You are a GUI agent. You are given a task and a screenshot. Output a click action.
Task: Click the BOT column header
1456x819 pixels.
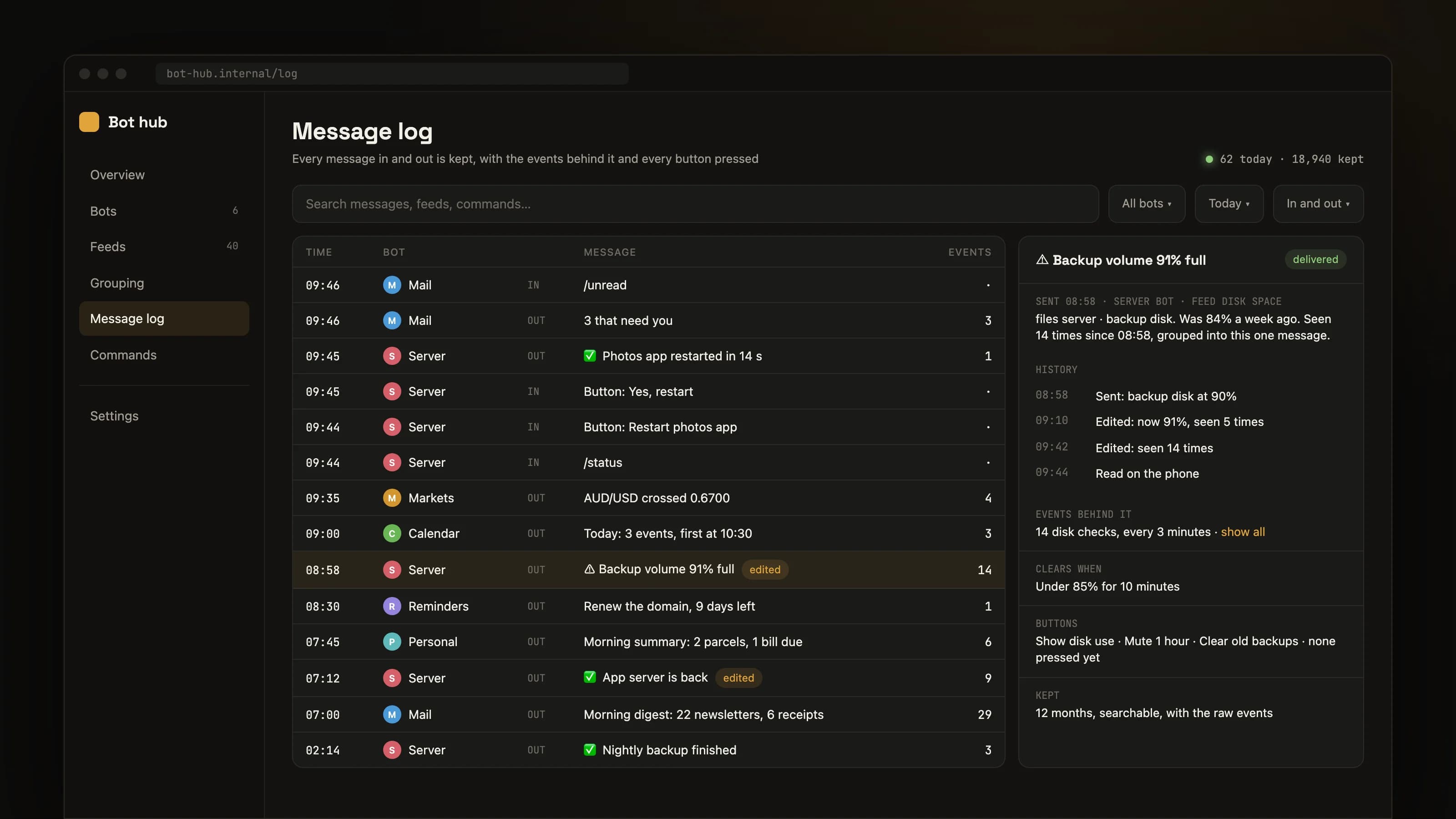click(394, 252)
